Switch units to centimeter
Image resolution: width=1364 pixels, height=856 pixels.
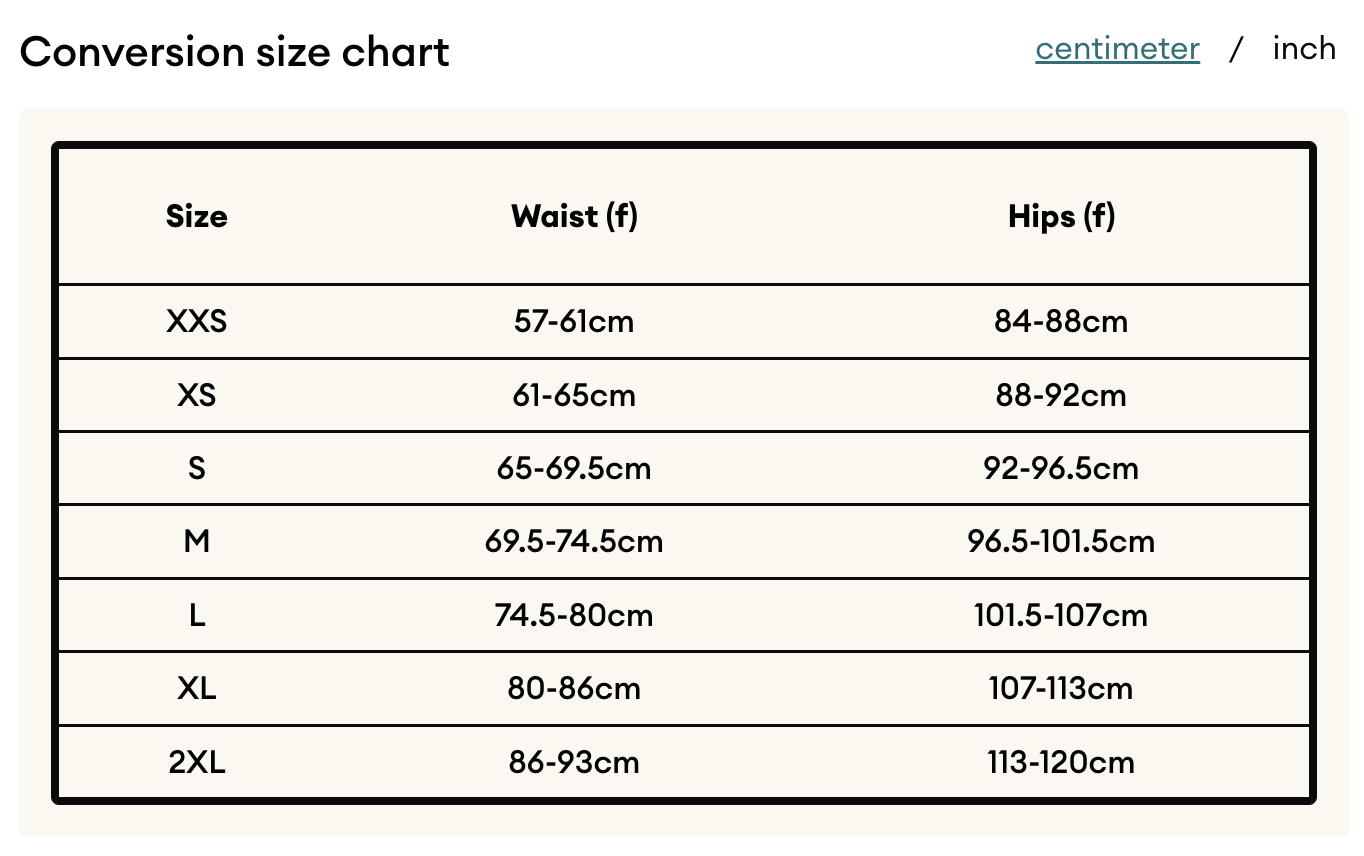click(1117, 48)
